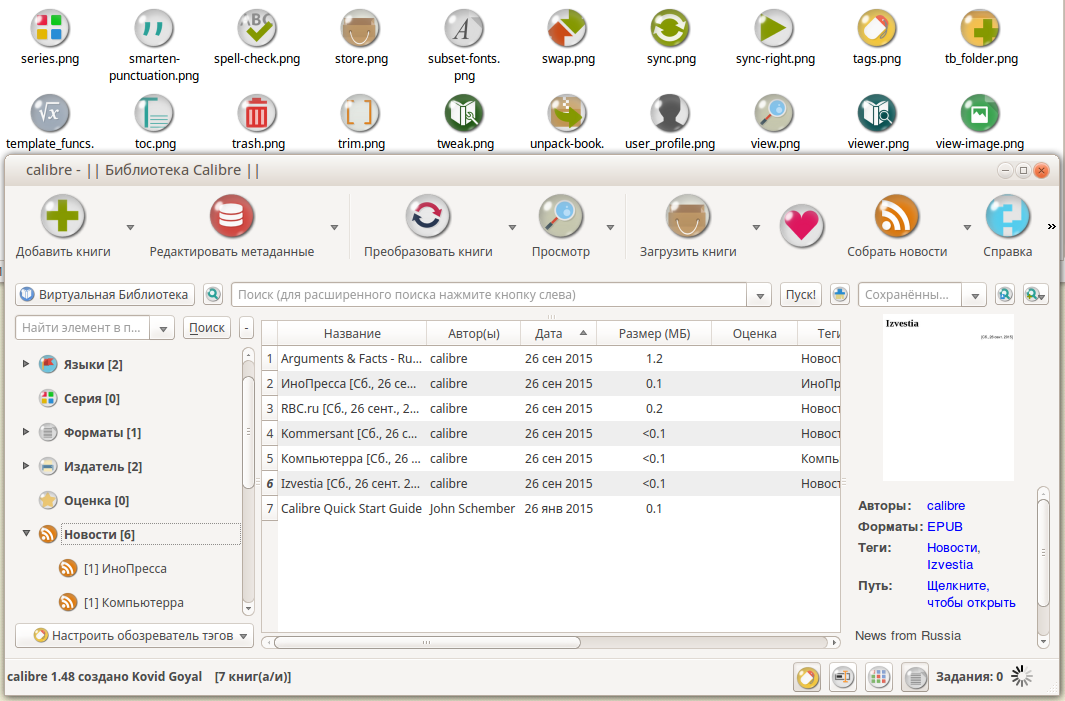Click Собрать новости RSS icon
The image size is (1065, 701).
click(897, 217)
